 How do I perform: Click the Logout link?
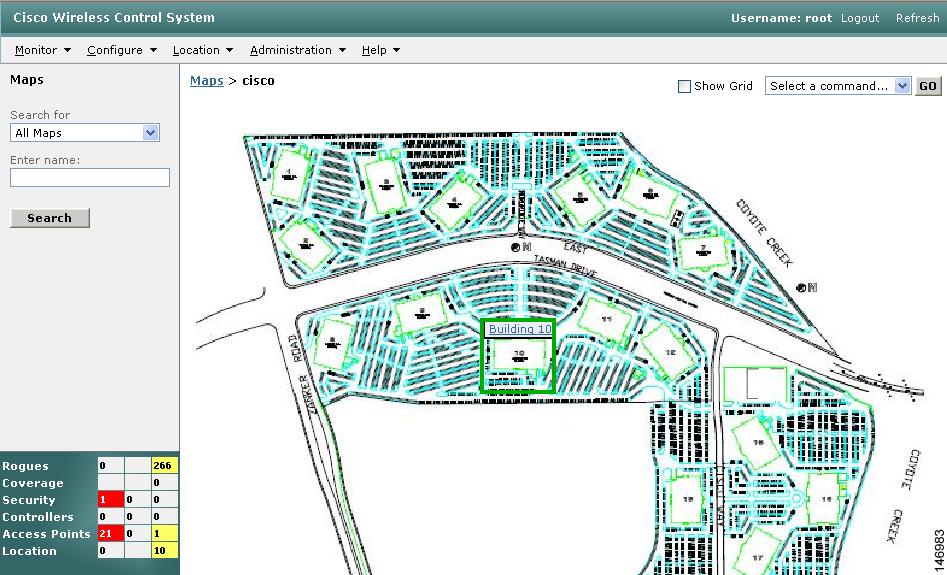(860, 18)
